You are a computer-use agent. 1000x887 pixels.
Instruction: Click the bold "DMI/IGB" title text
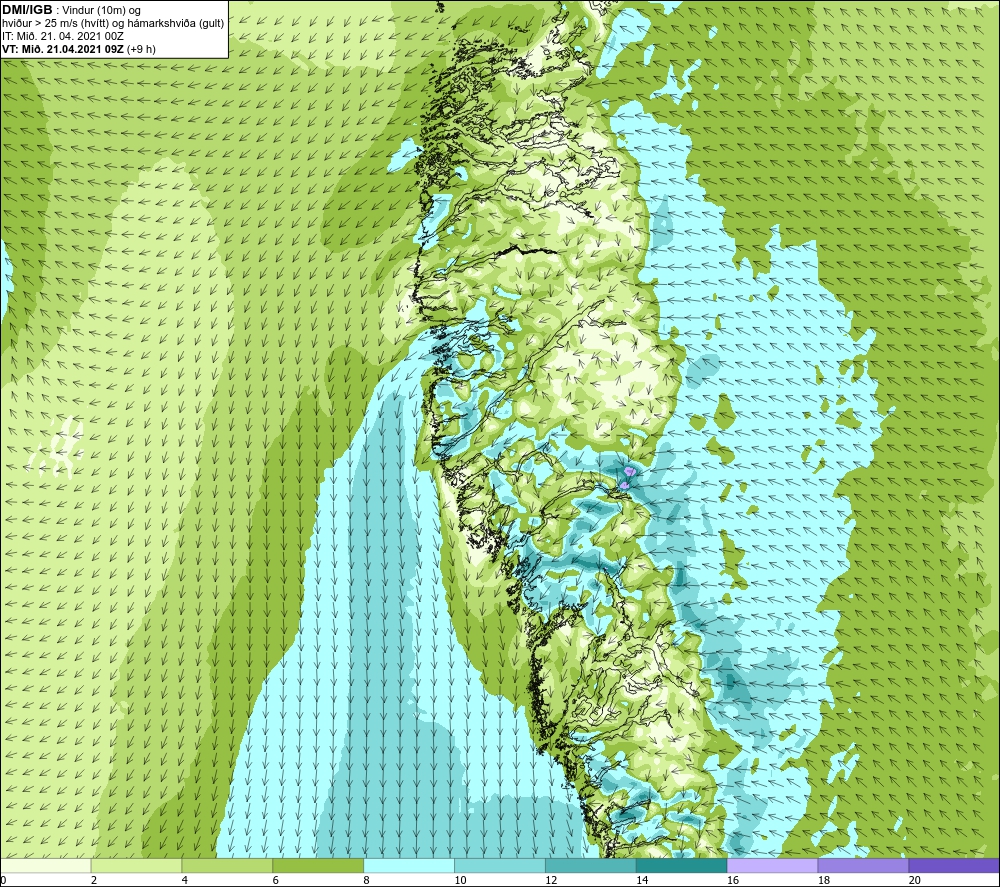[x=27, y=10]
